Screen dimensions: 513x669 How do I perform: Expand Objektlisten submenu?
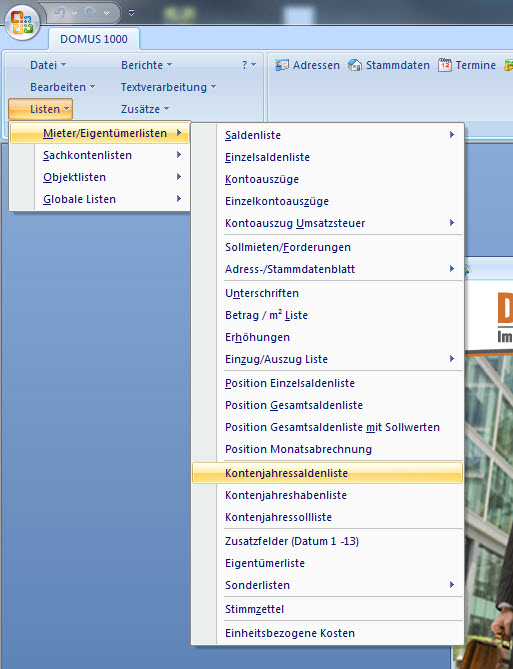point(99,177)
